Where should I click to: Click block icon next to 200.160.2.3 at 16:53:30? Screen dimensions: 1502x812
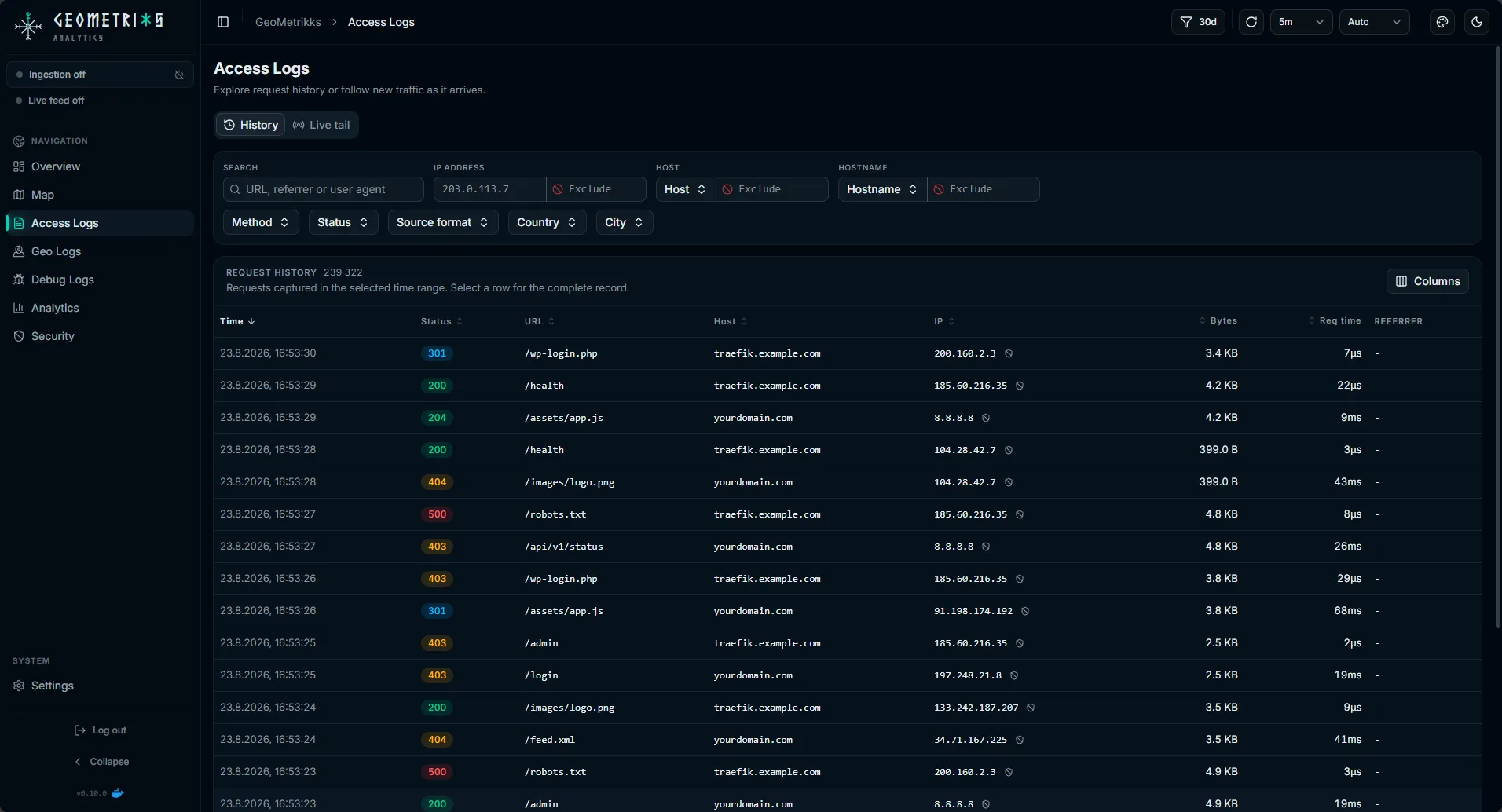(1009, 353)
